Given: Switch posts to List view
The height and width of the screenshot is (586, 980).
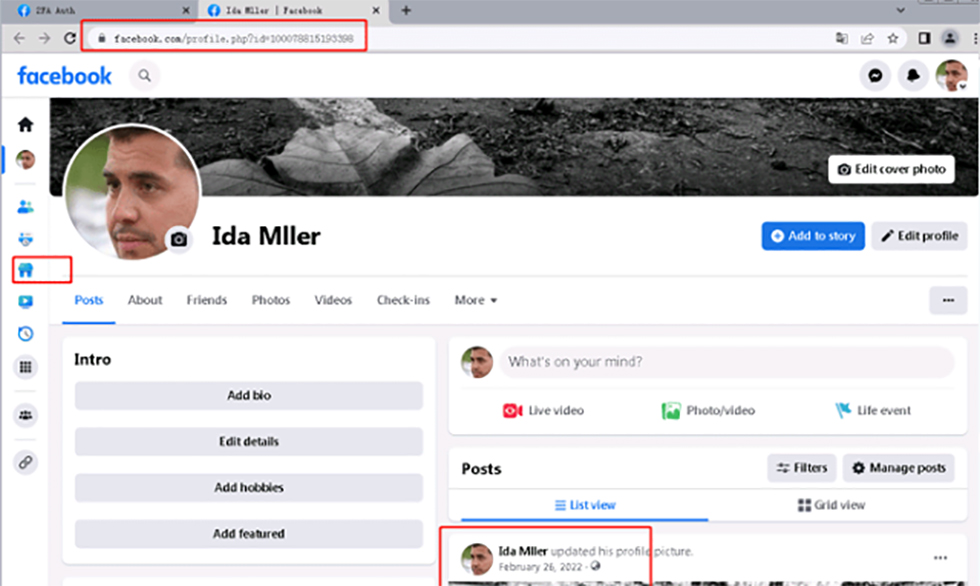Looking at the screenshot, I should [x=585, y=505].
